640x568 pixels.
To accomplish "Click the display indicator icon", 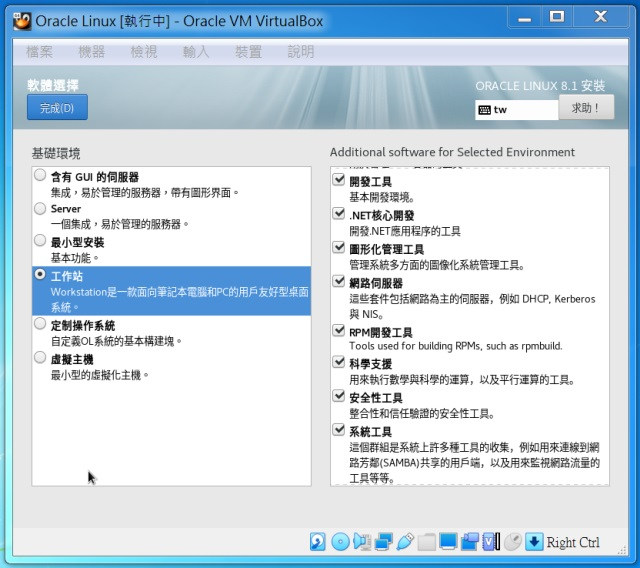I will tap(448, 542).
